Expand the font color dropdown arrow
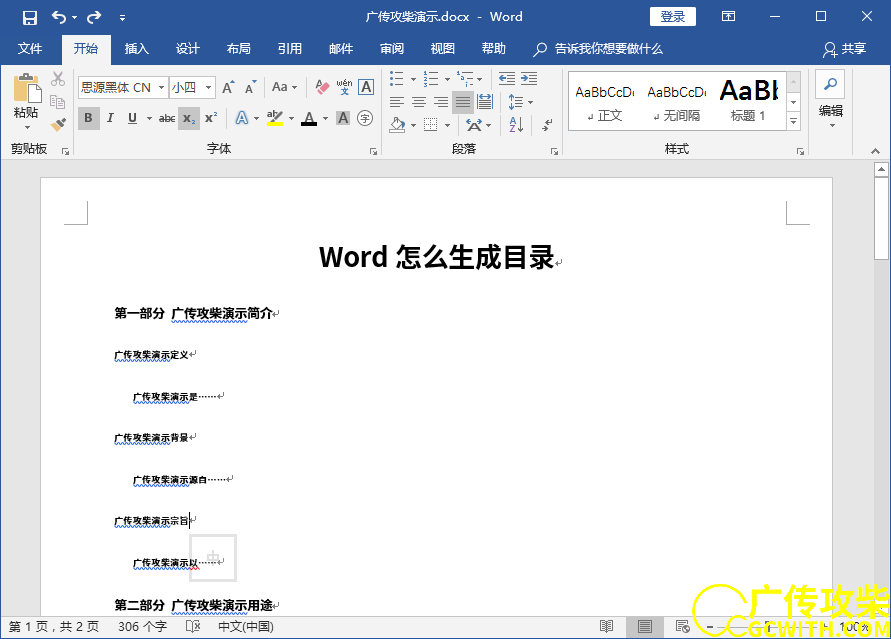Screen dimensions: 891x639 pos(326,118)
